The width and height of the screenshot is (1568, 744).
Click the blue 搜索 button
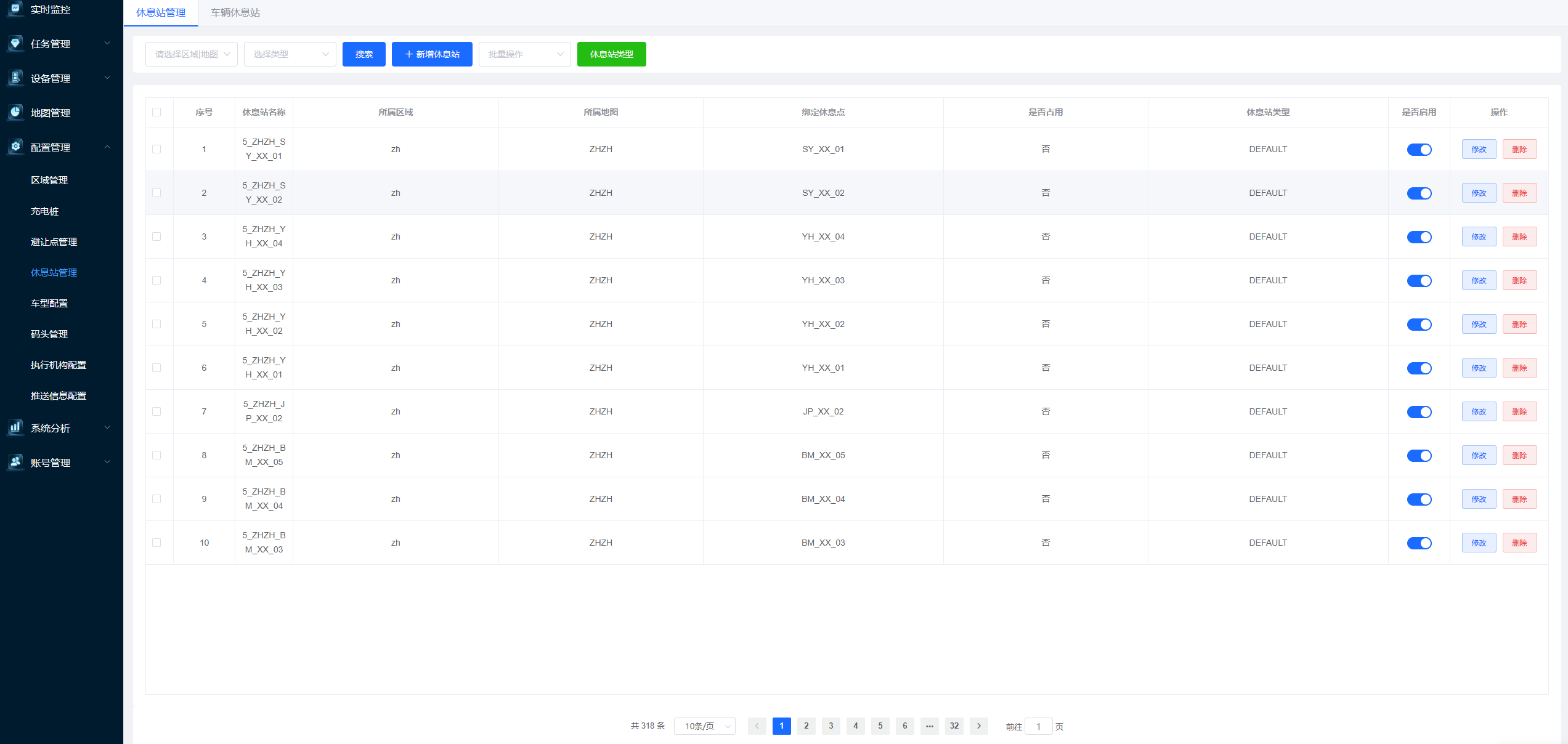click(x=364, y=54)
